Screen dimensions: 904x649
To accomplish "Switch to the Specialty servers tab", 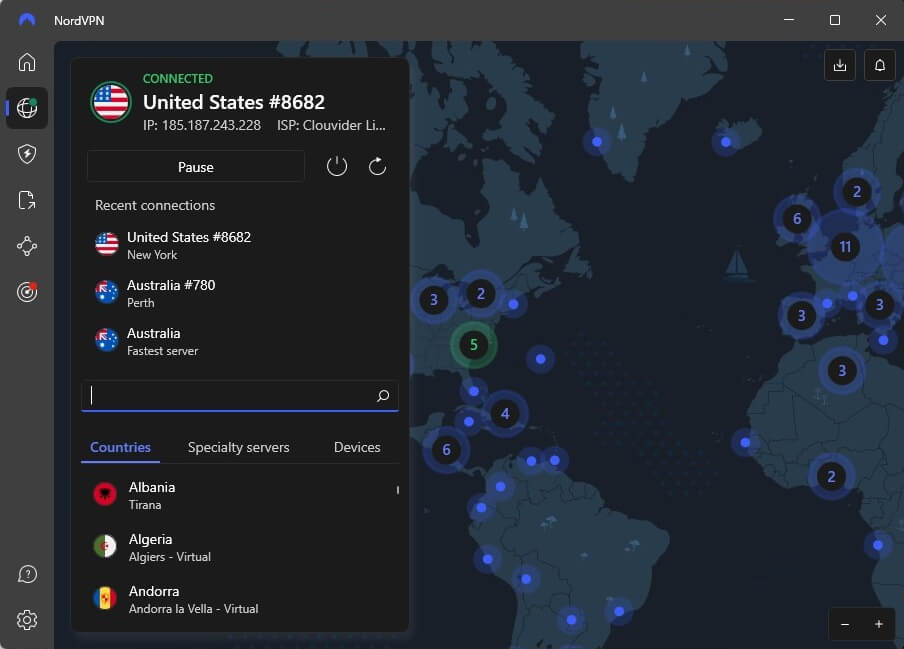I will 238,447.
